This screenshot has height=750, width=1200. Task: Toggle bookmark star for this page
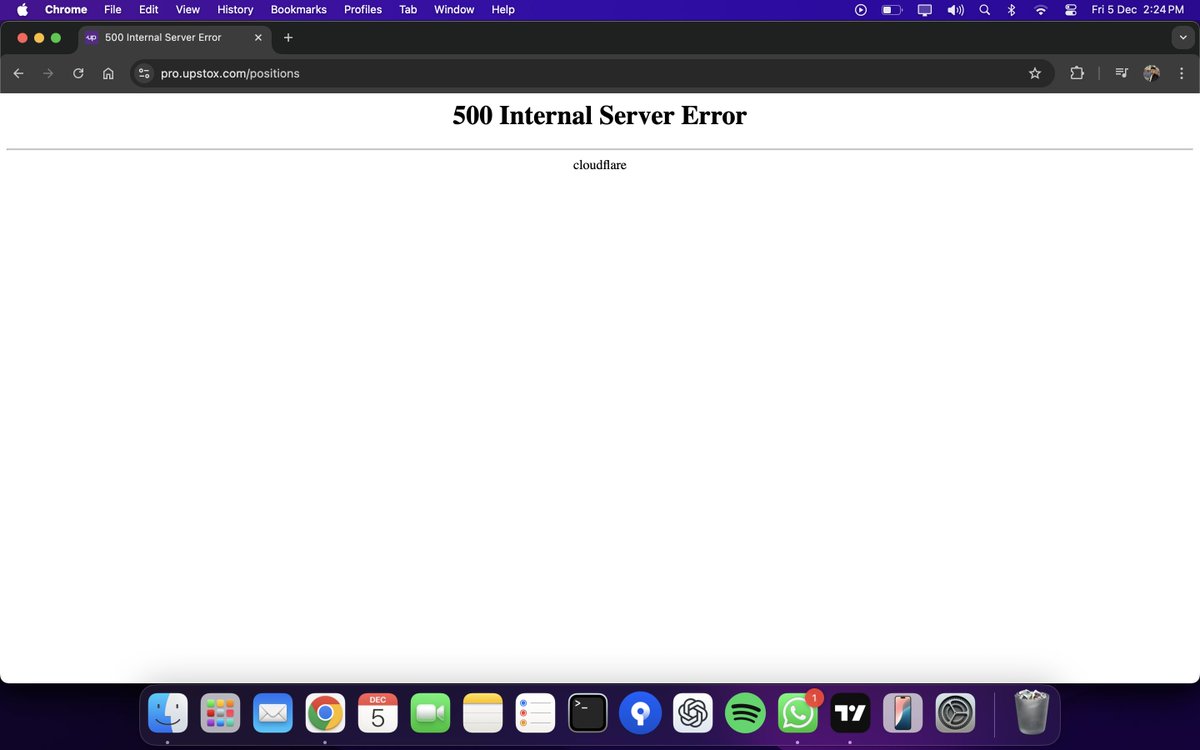[x=1035, y=72]
